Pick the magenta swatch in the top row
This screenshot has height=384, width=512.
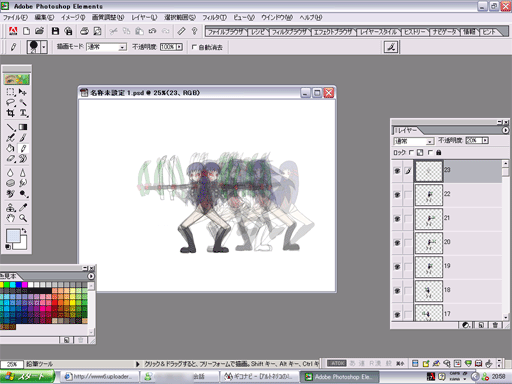click(x=25, y=284)
